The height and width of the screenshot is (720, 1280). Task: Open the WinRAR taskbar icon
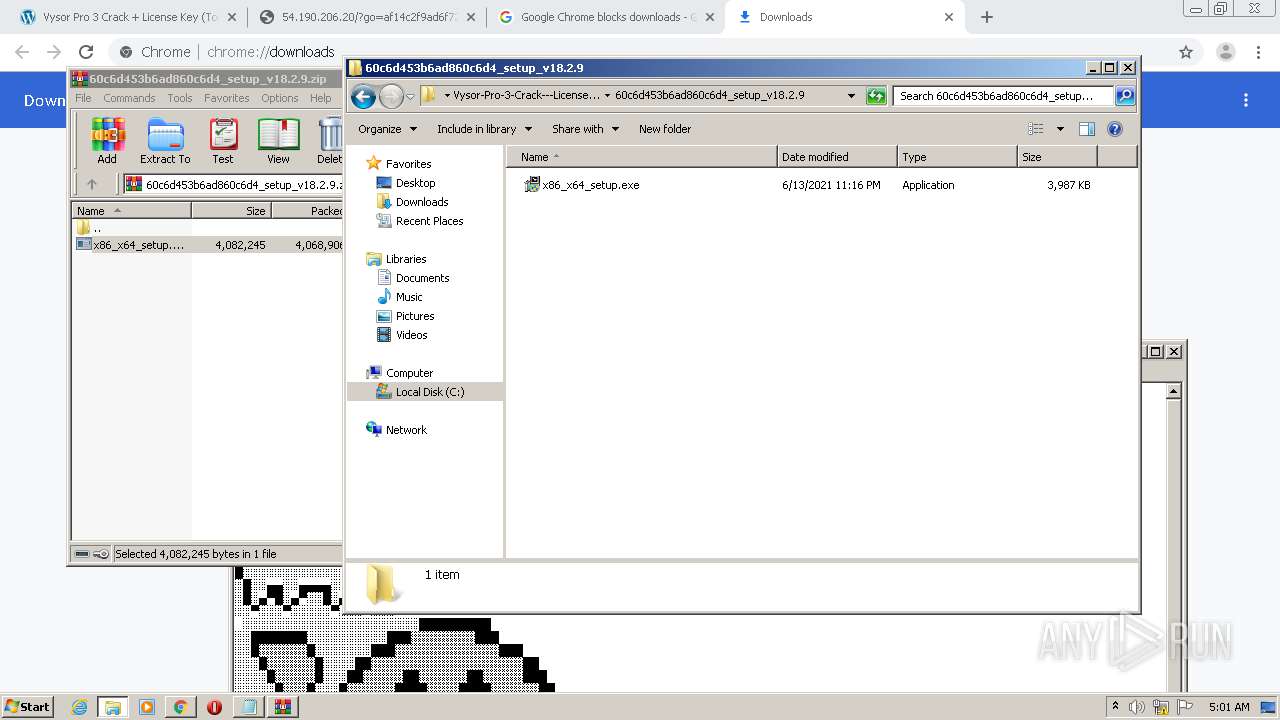tap(282, 707)
